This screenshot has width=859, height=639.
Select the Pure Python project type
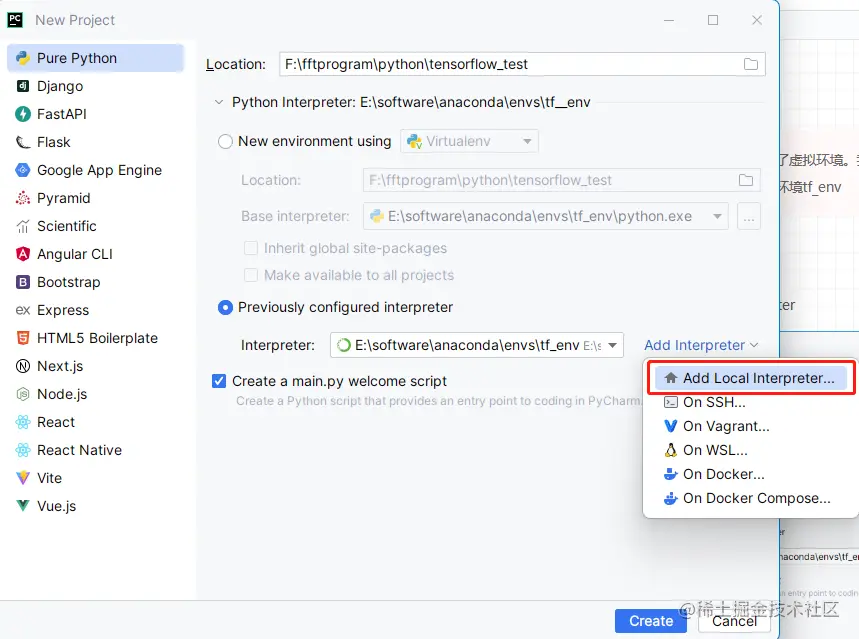pos(95,58)
